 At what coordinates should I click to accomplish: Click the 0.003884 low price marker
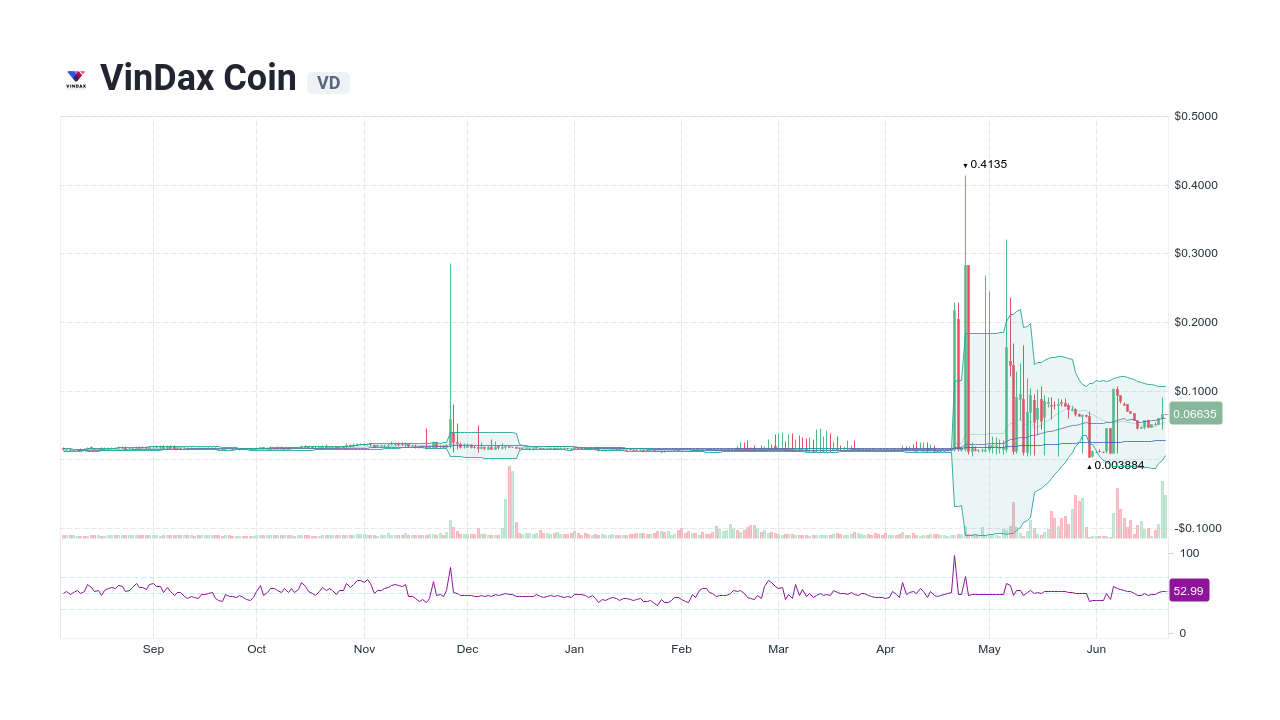(1115, 465)
